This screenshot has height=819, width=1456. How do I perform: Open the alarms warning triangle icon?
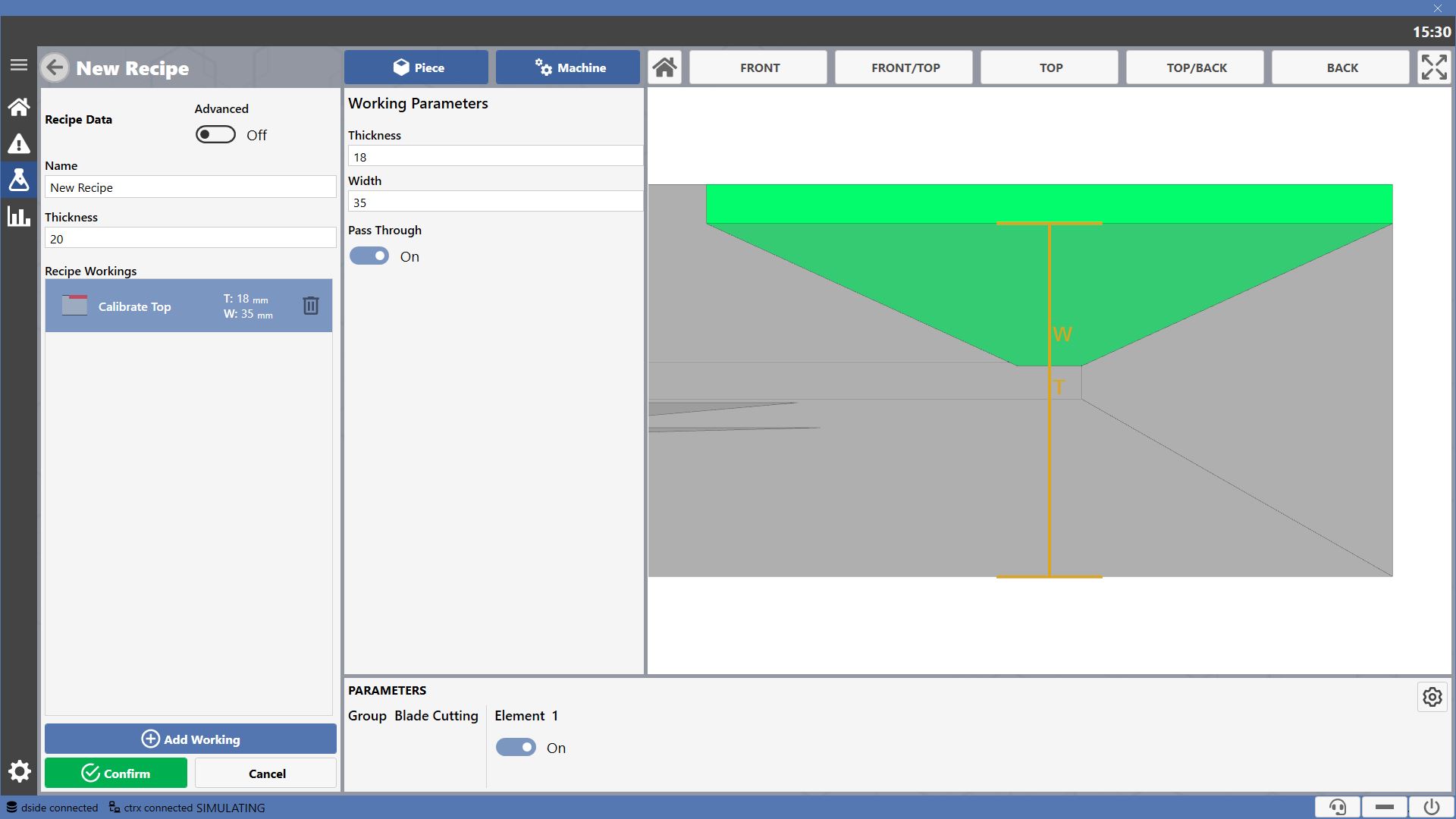(x=19, y=144)
